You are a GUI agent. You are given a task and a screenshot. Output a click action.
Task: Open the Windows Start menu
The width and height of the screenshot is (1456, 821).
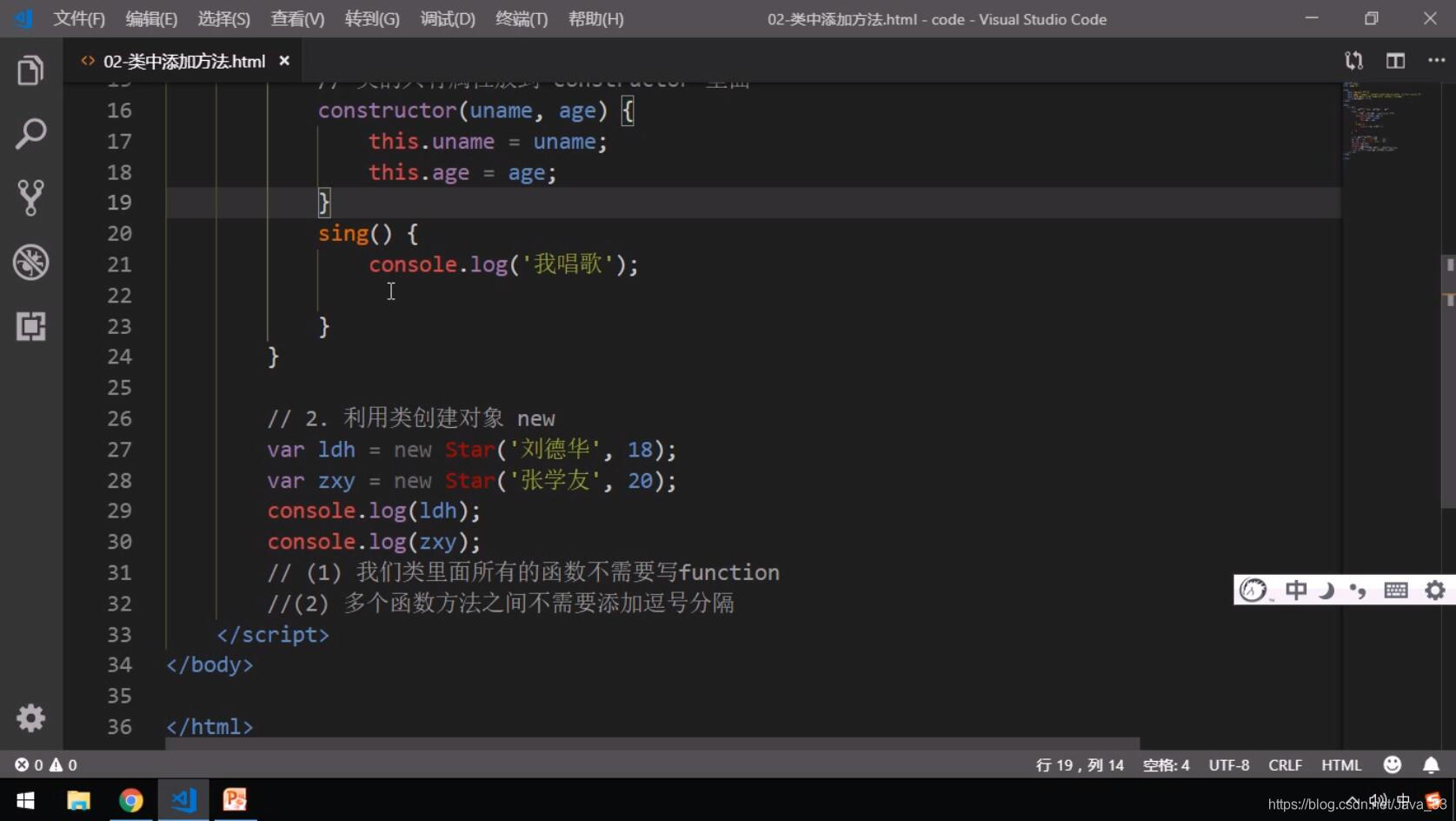(x=25, y=799)
